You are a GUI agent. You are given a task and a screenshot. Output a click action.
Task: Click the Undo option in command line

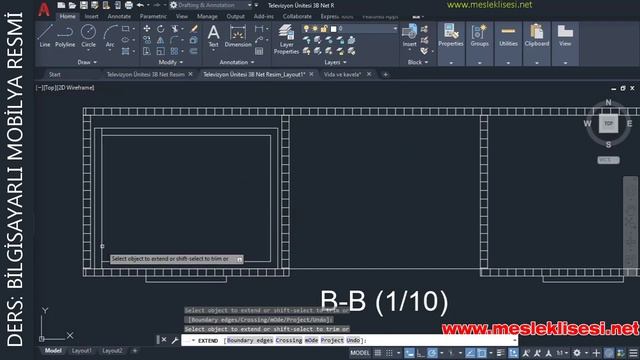click(353, 340)
